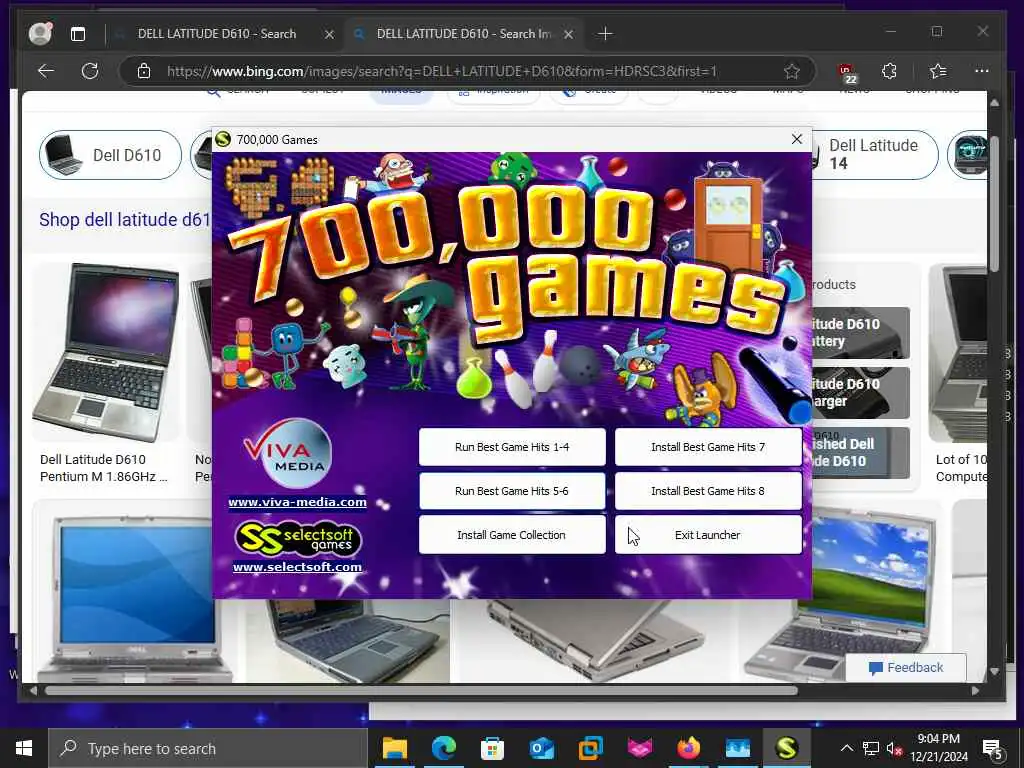Select DELL LATITUDE D610 - Search Images tab

point(464,34)
